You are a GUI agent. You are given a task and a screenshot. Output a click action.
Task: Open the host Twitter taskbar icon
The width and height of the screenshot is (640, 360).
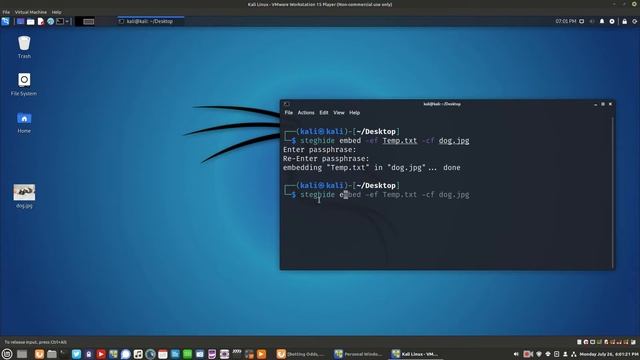pos(76,354)
